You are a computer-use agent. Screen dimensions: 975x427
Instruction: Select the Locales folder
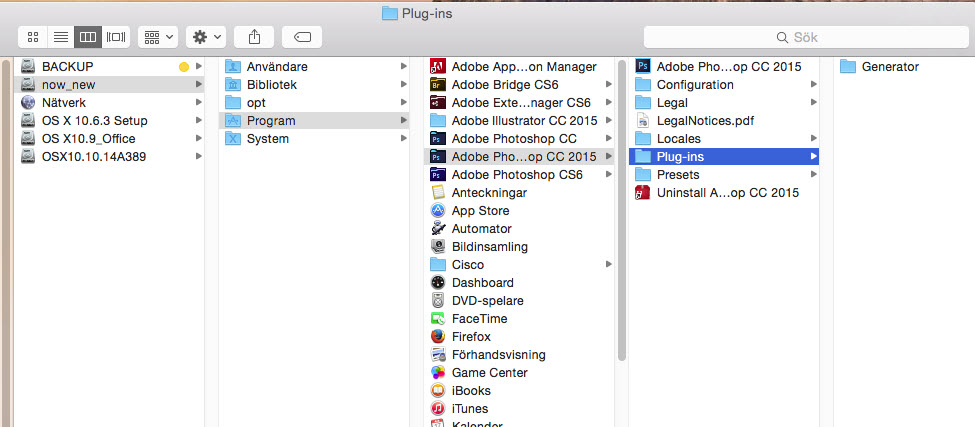(724, 139)
